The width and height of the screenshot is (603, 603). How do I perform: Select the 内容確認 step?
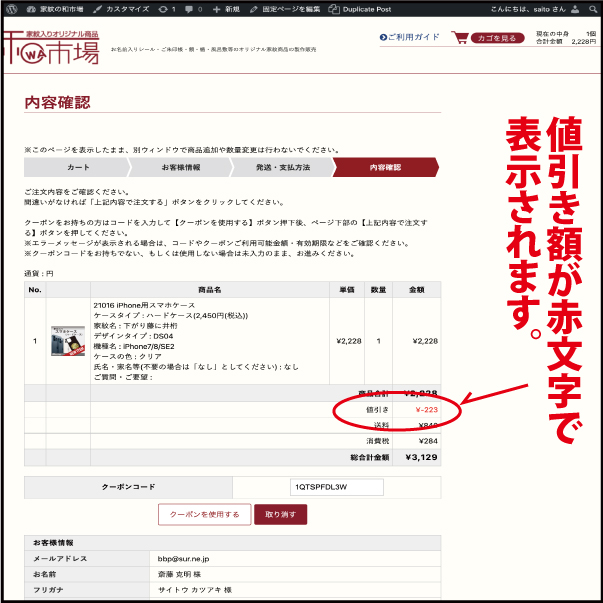tap(385, 167)
